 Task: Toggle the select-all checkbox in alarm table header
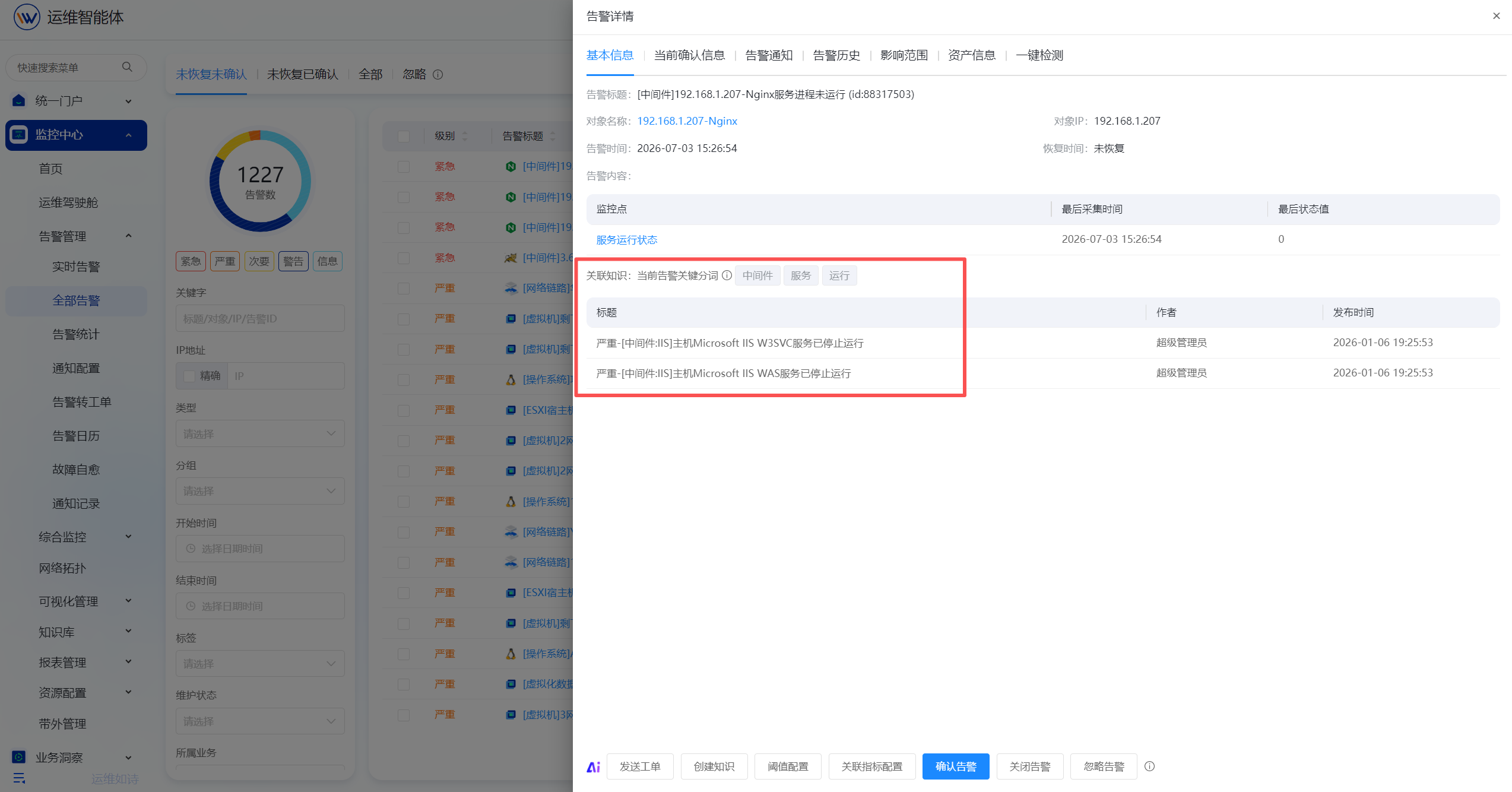[x=404, y=136]
